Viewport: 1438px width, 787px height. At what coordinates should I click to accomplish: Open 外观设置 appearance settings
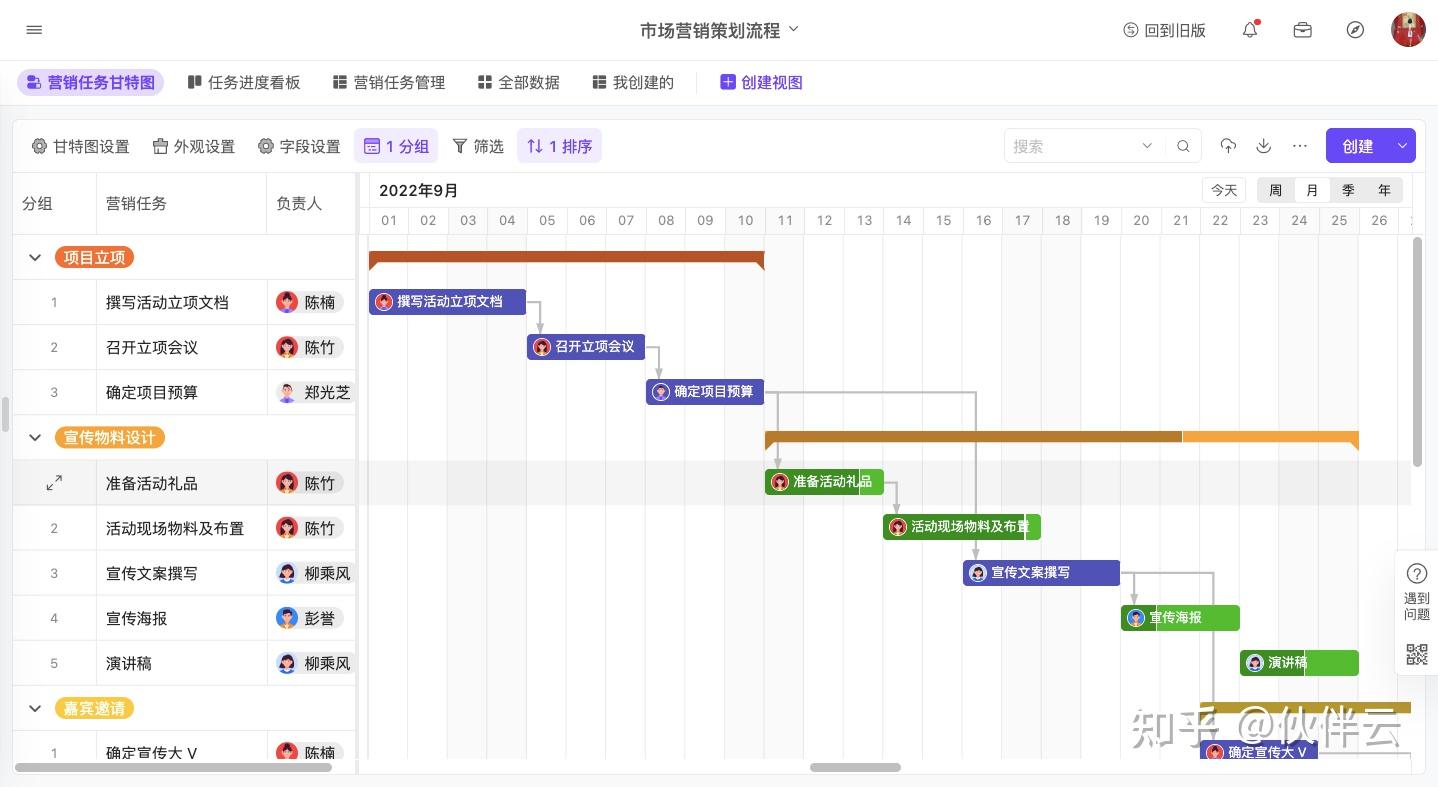pos(193,146)
